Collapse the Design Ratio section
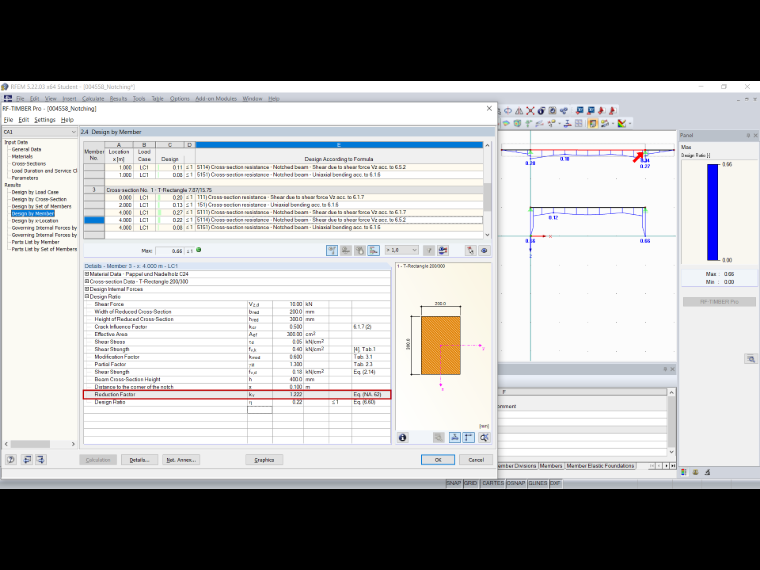This screenshot has height=570, width=760. tap(87, 297)
